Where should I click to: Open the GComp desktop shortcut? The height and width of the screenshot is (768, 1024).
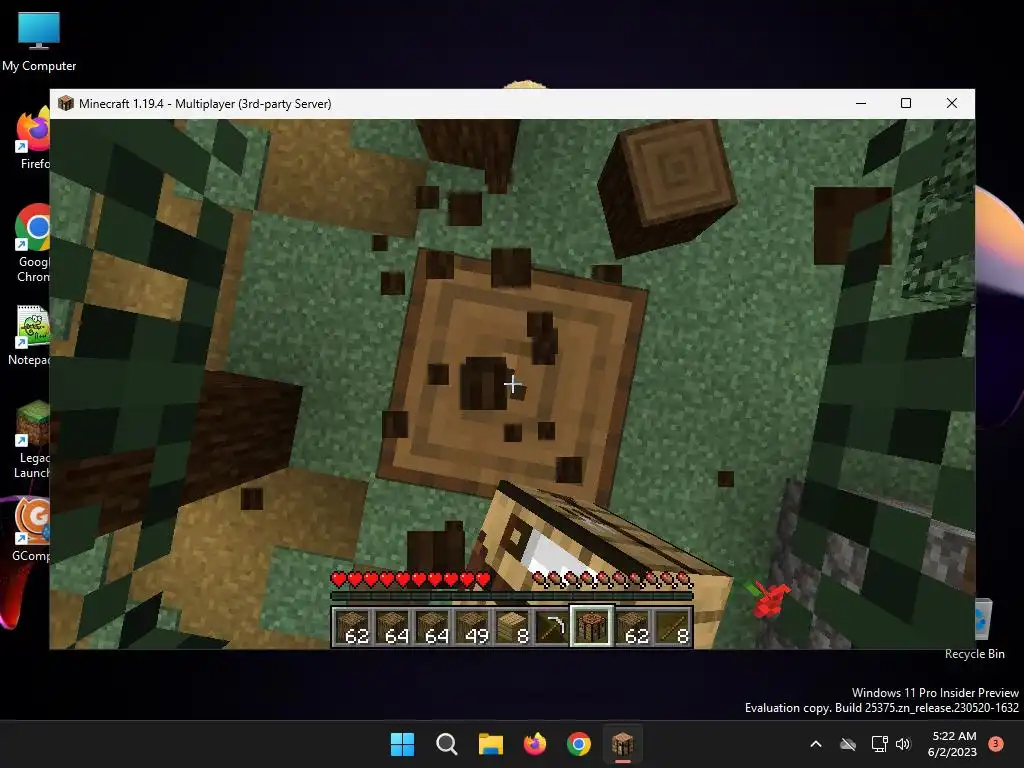click(x=31, y=530)
